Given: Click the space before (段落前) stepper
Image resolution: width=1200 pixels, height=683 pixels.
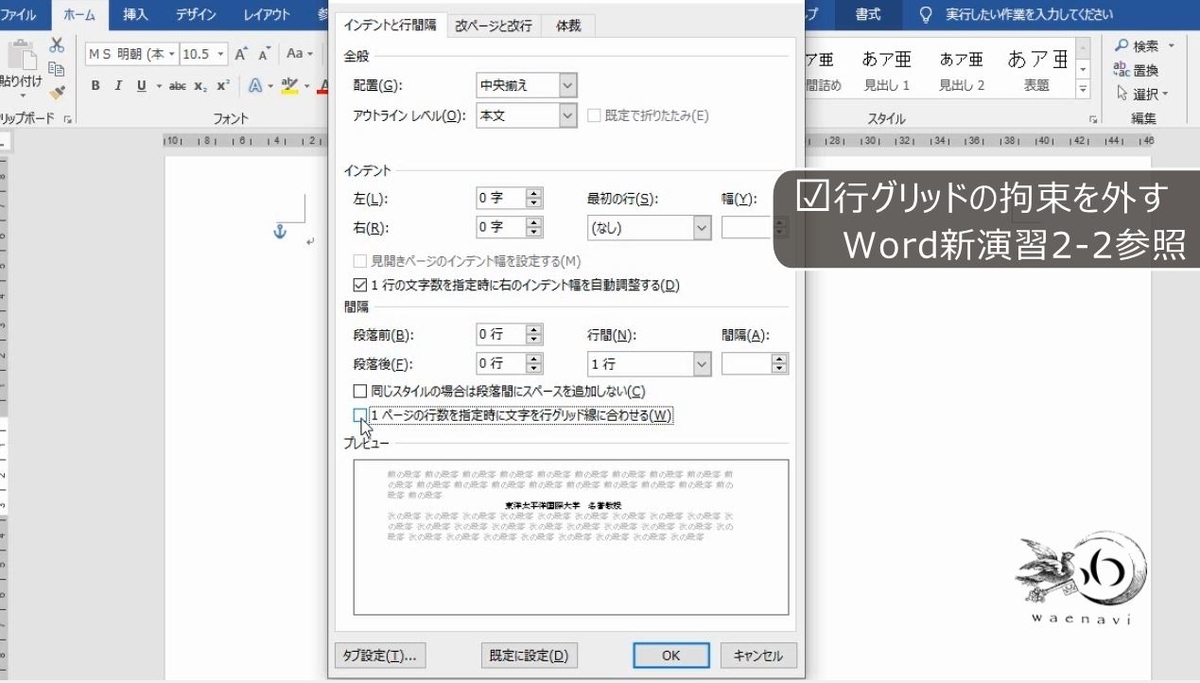Looking at the screenshot, I should pyautogui.click(x=534, y=335).
